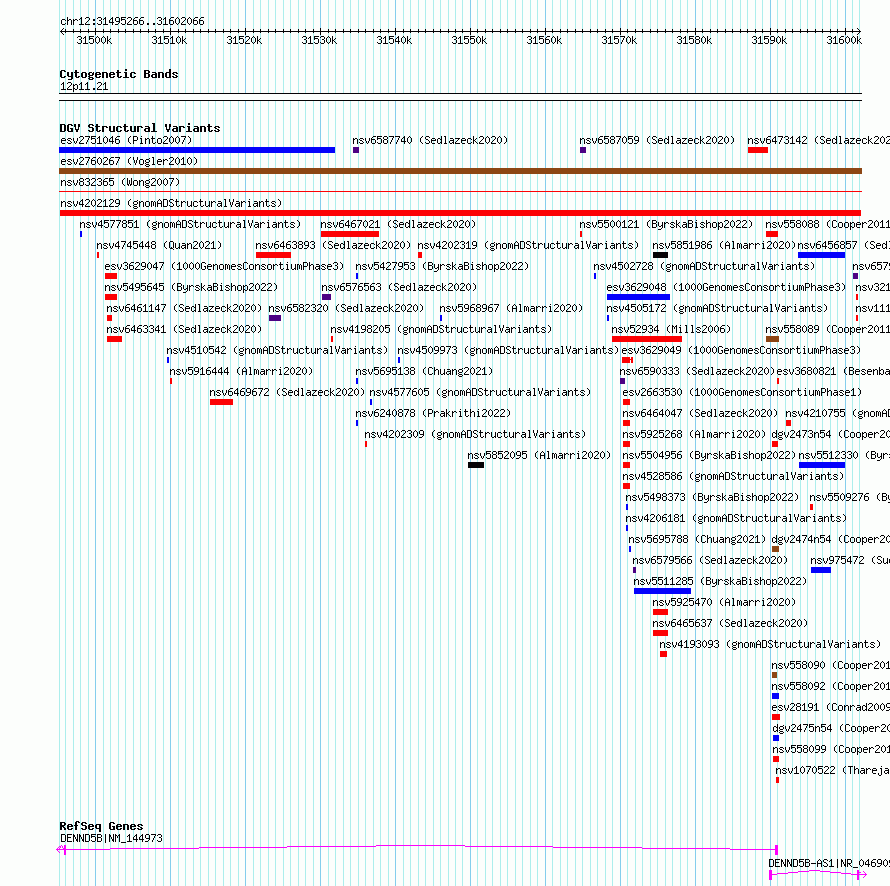Click nsv4745448 (Quan2021) label

point(159,245)
